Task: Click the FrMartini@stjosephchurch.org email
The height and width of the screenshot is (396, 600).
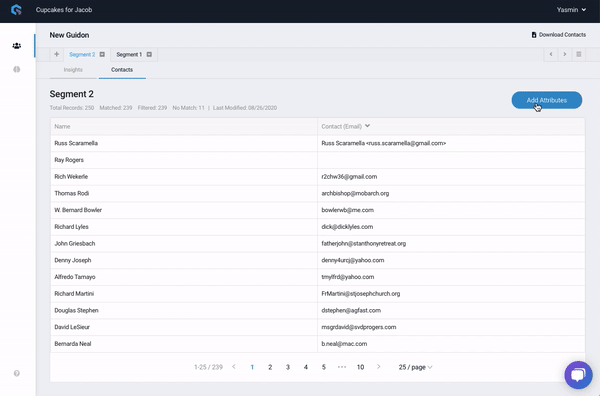Action: [360, 293]
